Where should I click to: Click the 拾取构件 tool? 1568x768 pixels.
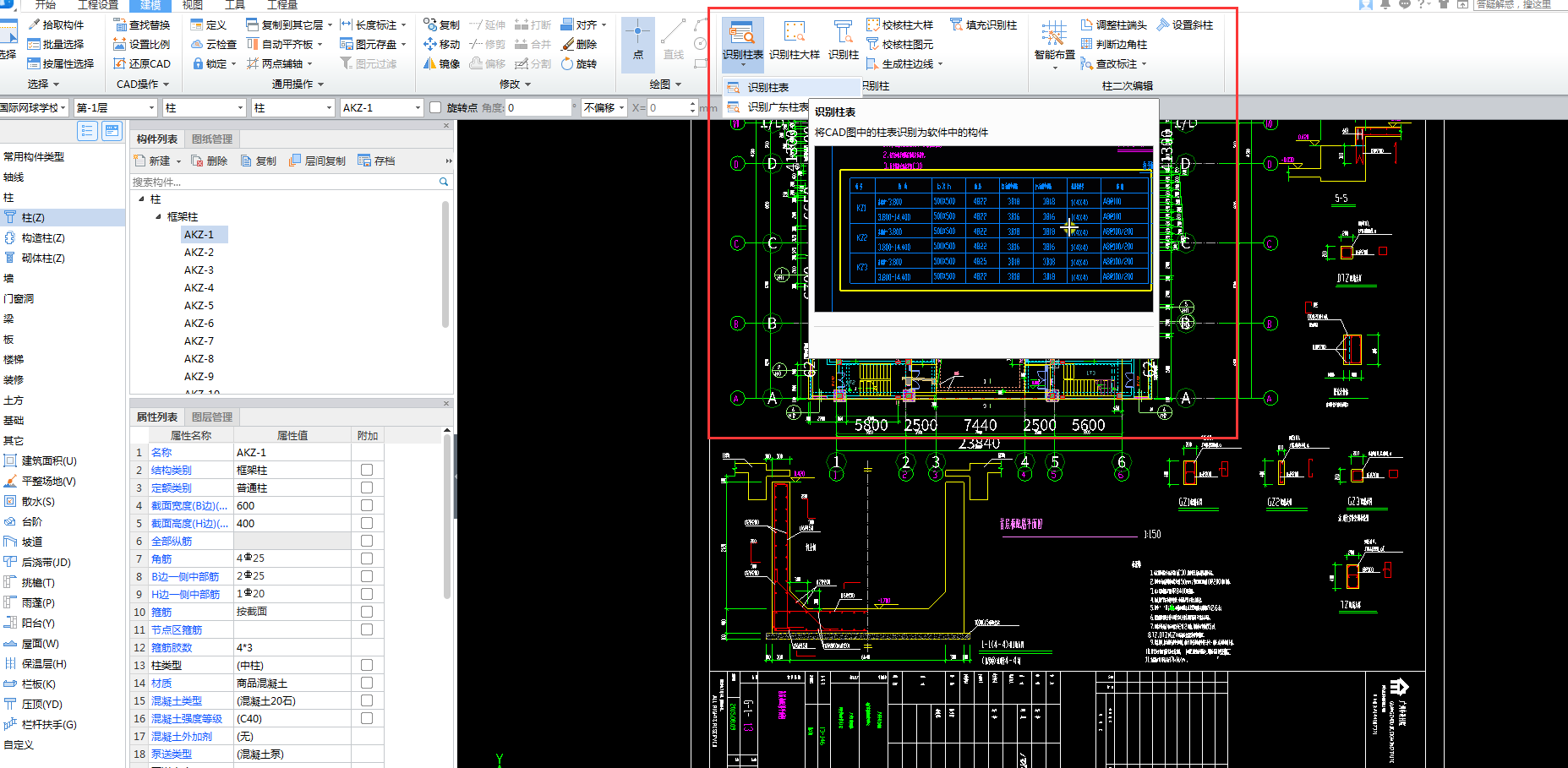click(56, 25)
